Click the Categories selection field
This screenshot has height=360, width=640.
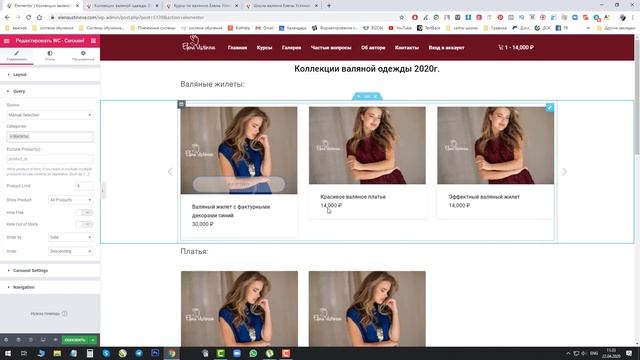[x=50, y=137]
